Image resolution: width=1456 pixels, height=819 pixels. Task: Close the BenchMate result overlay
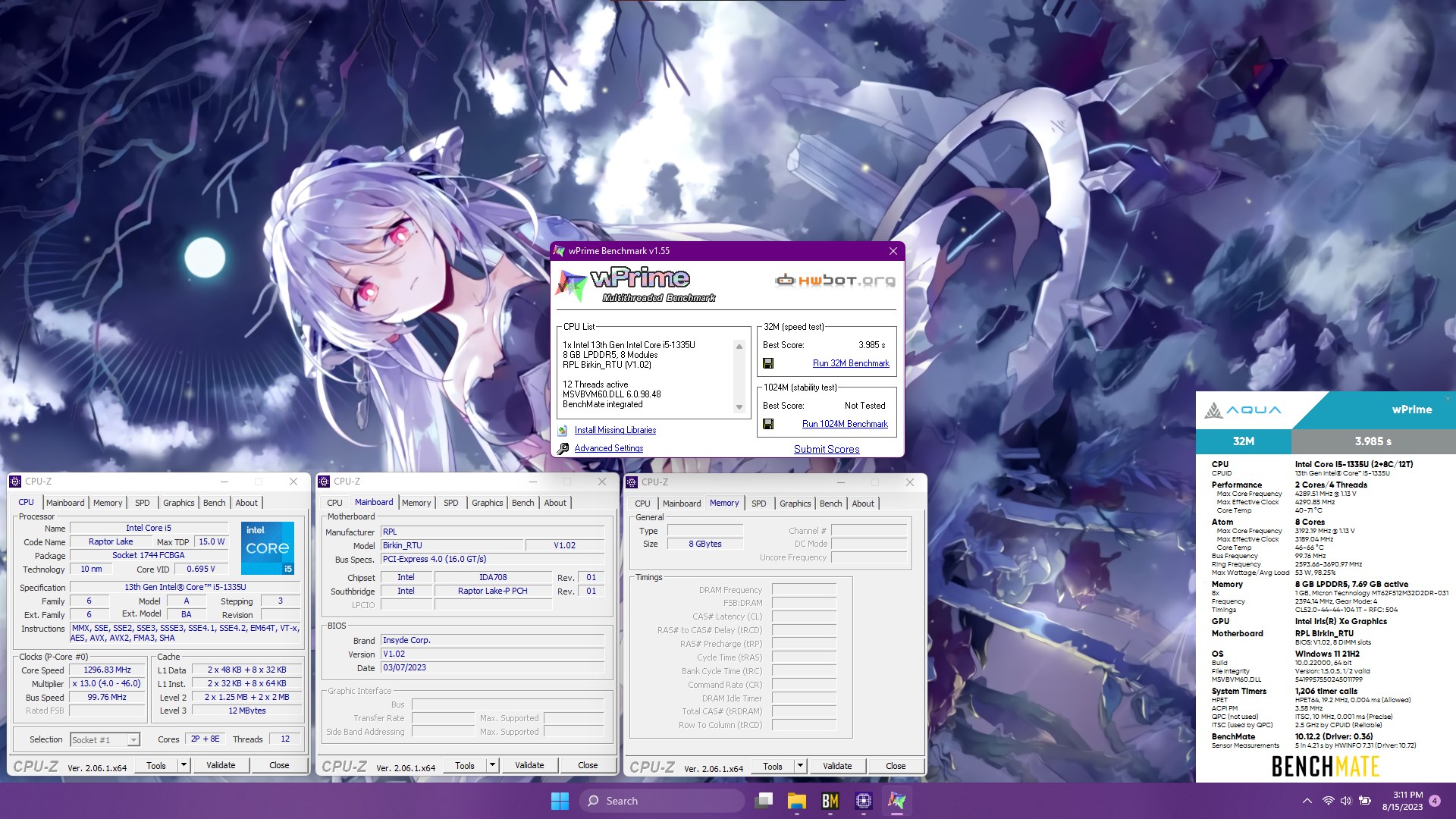coord(1447,398)
